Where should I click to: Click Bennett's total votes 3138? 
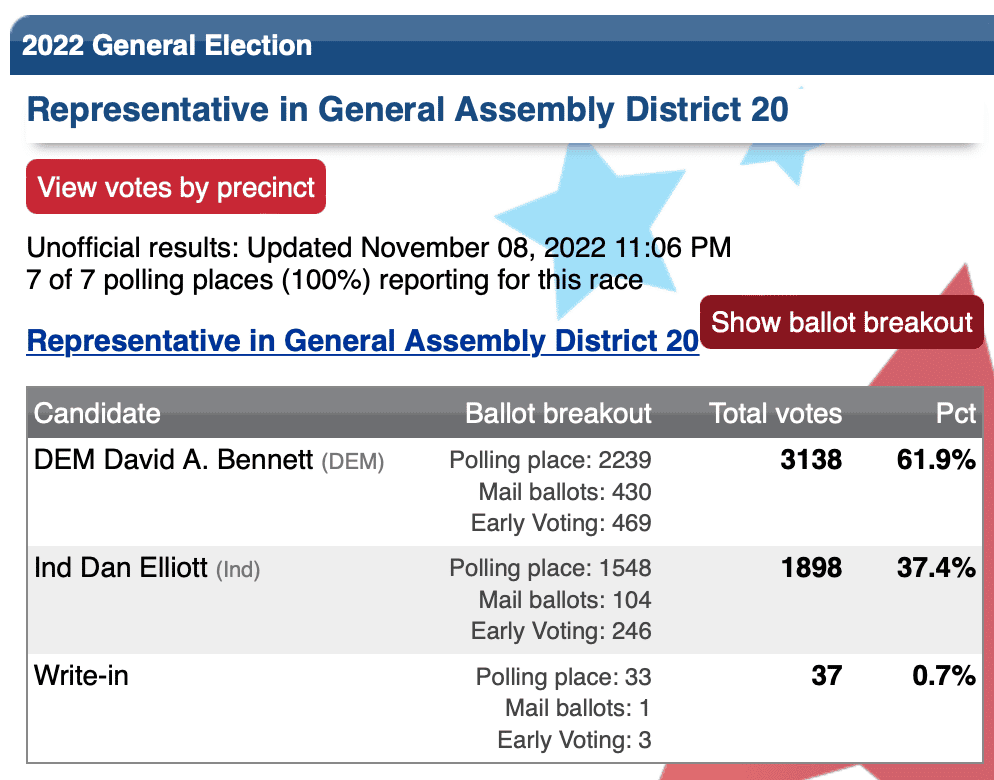811,460
